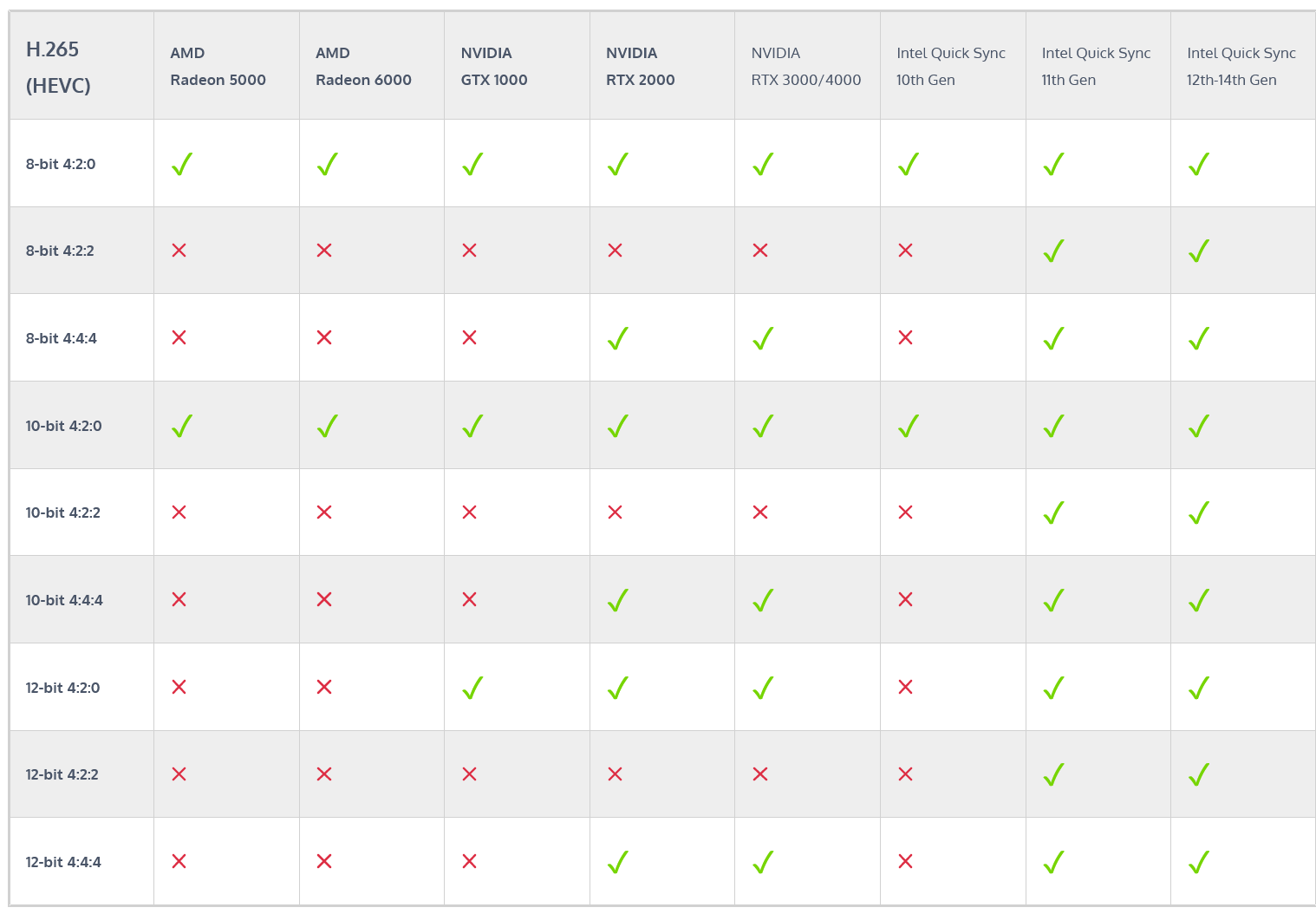Click the checkmark for 8-bit 4:2:0 AMD Radeon 5000
Viewport: 1316px width, 914px height.
pyautogui.click(x=182, y=164)
